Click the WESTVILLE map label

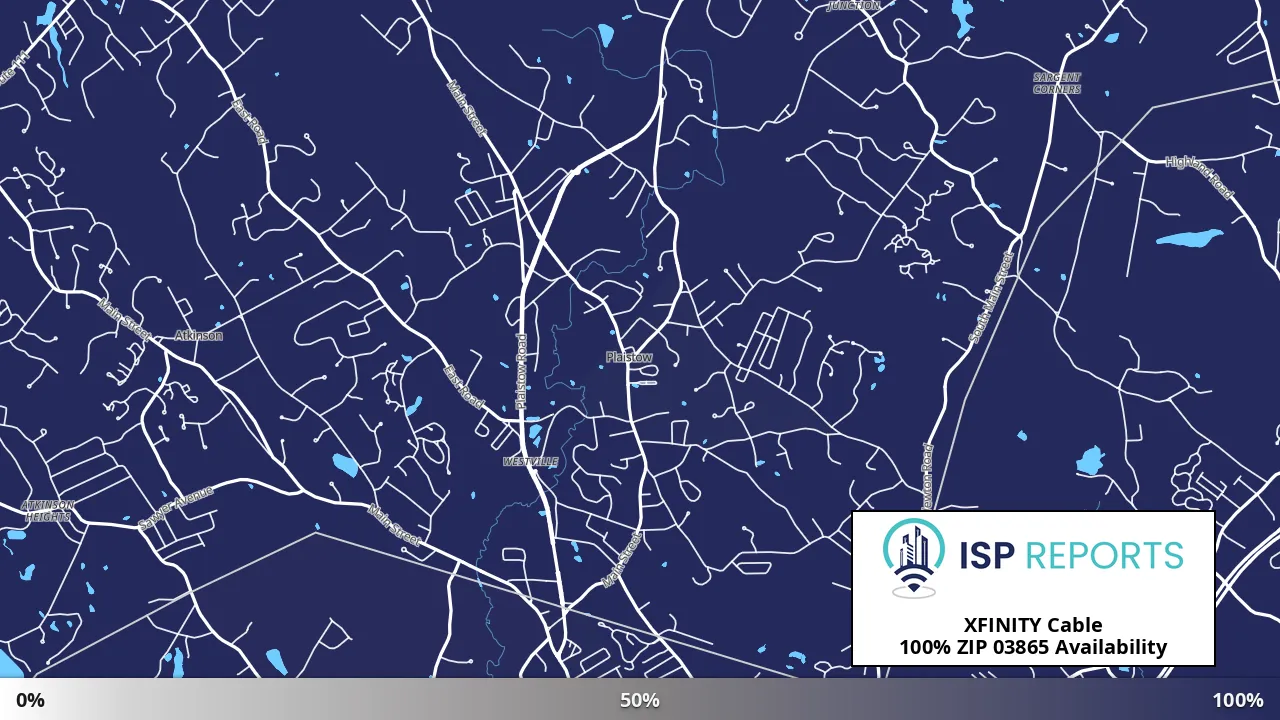(530, 462)
